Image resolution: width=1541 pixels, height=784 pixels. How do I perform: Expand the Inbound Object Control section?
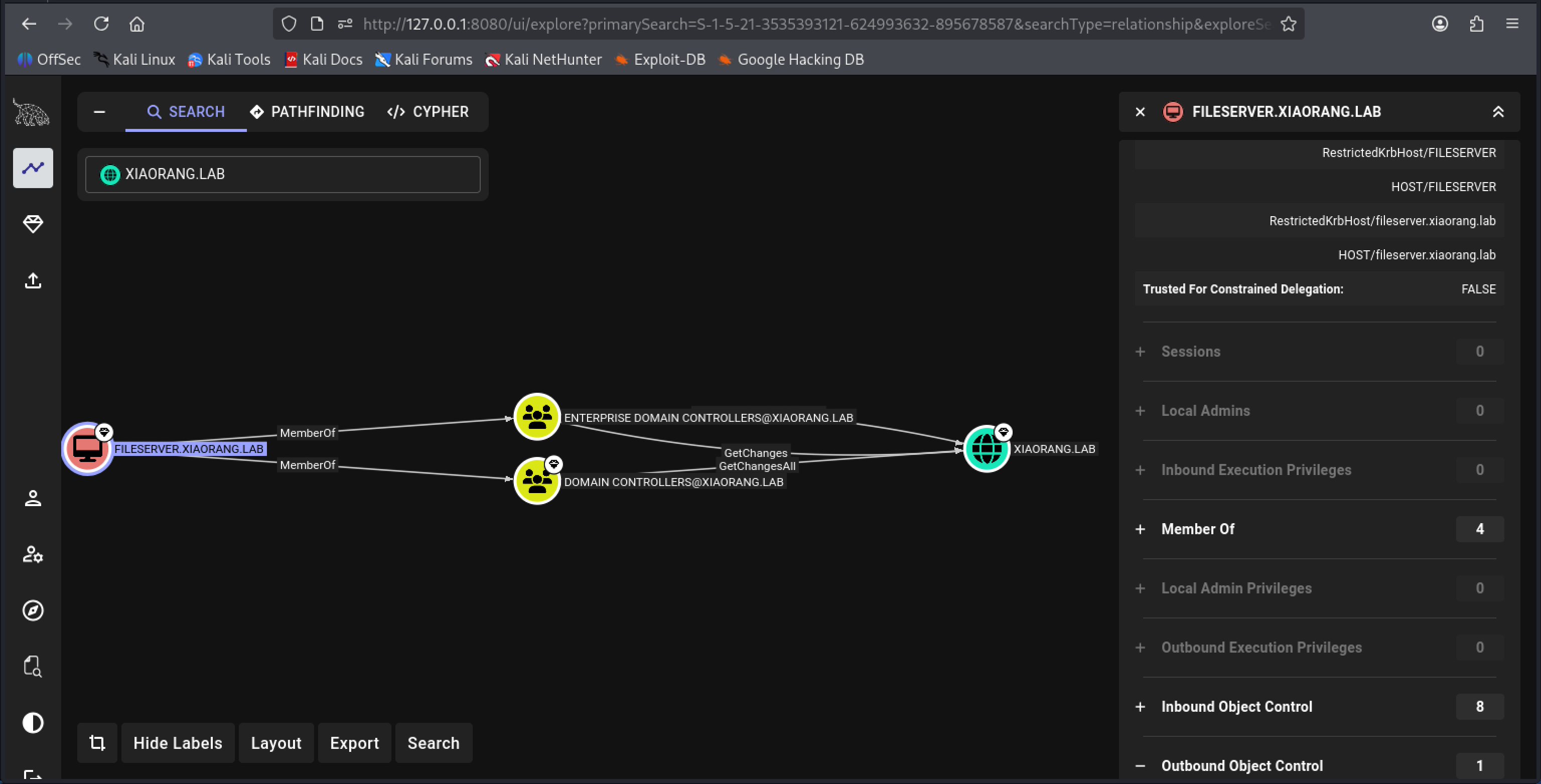[1236, 706]
